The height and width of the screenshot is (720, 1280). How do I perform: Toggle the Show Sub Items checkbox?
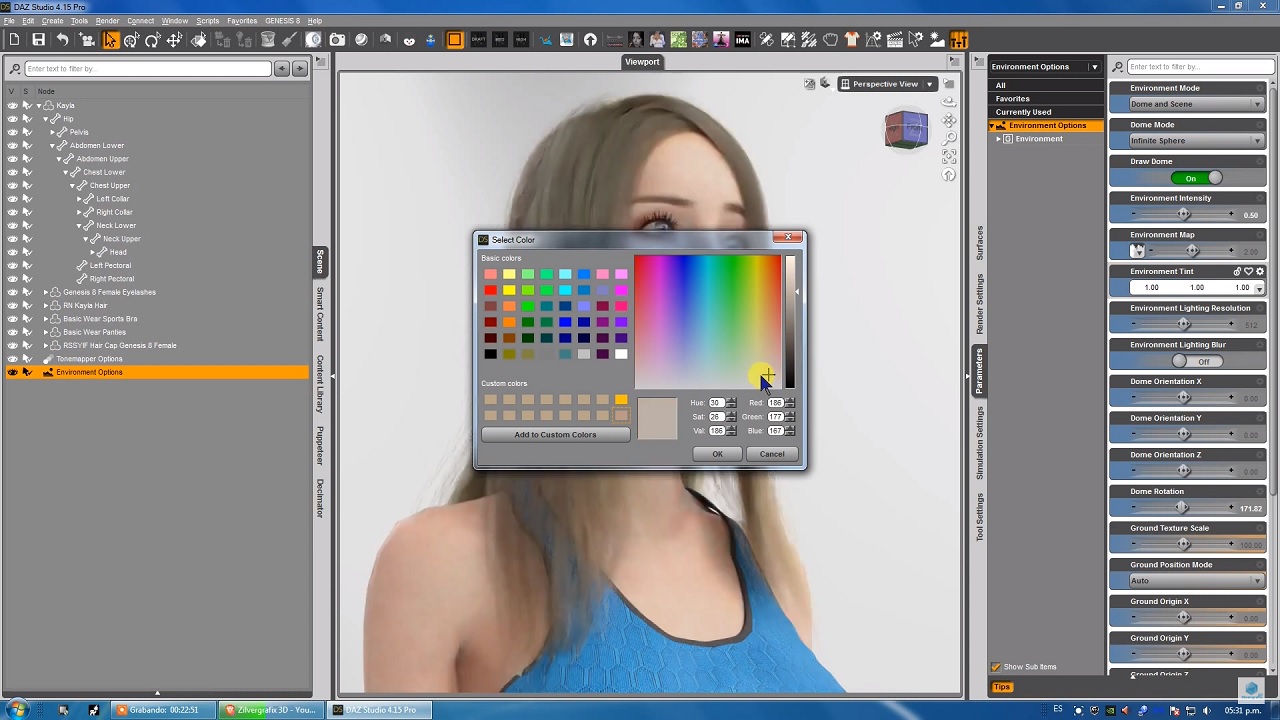tap(996, 667)
